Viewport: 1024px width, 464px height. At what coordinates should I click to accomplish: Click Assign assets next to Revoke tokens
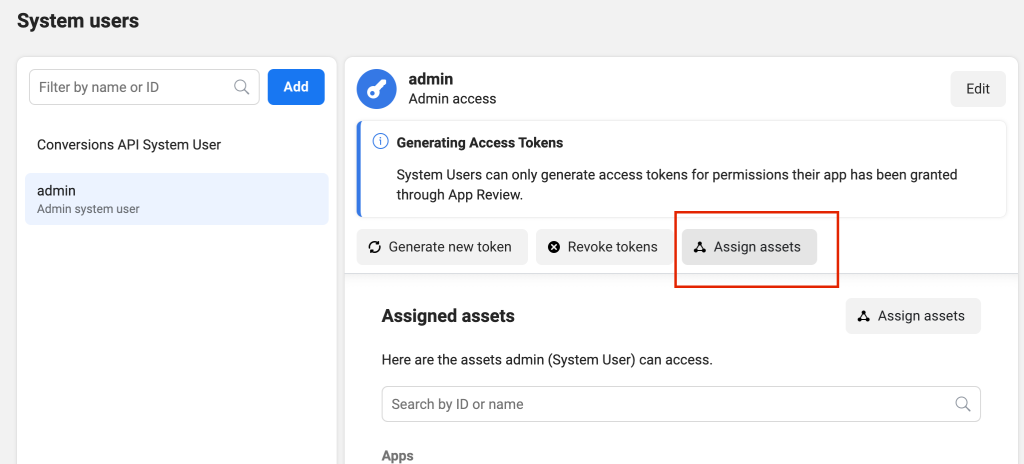(x=749, y=247)
